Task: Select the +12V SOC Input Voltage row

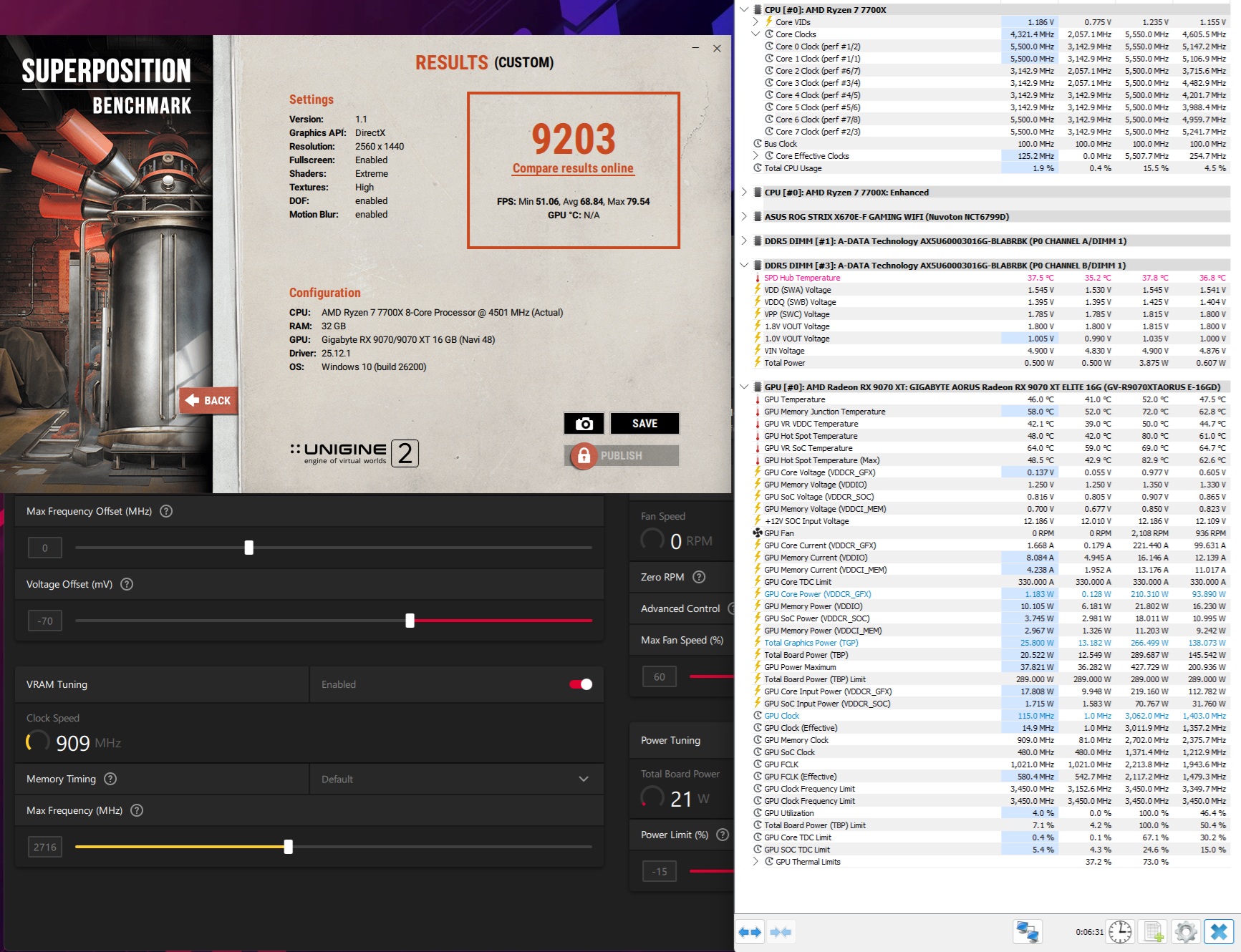Action: coord(990,521)
